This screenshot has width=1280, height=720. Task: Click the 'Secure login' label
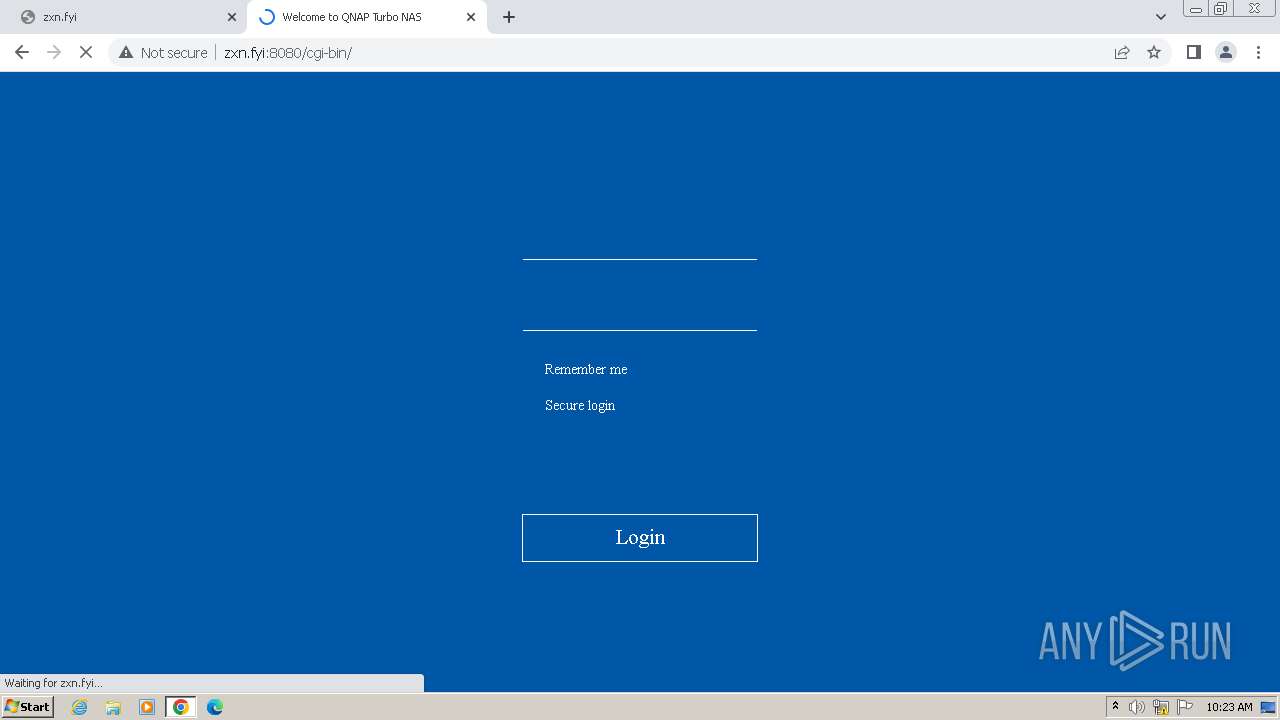580,405
